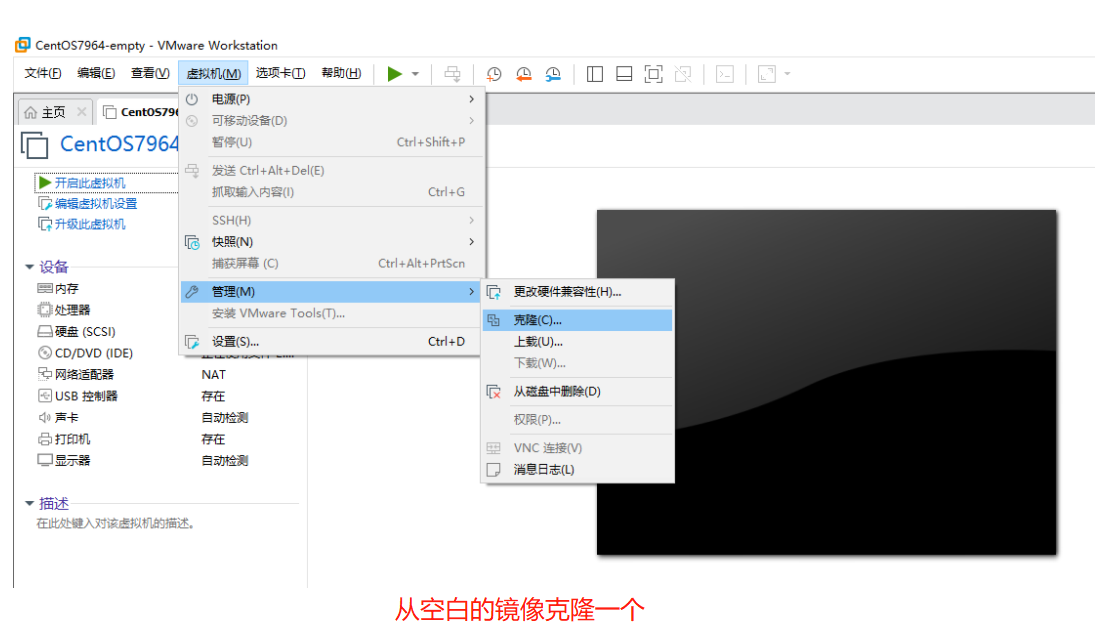The height and width of the screenshot is (643, 1111).
Task: Toggle the thumbnail bar view icon
Action: 624,74
